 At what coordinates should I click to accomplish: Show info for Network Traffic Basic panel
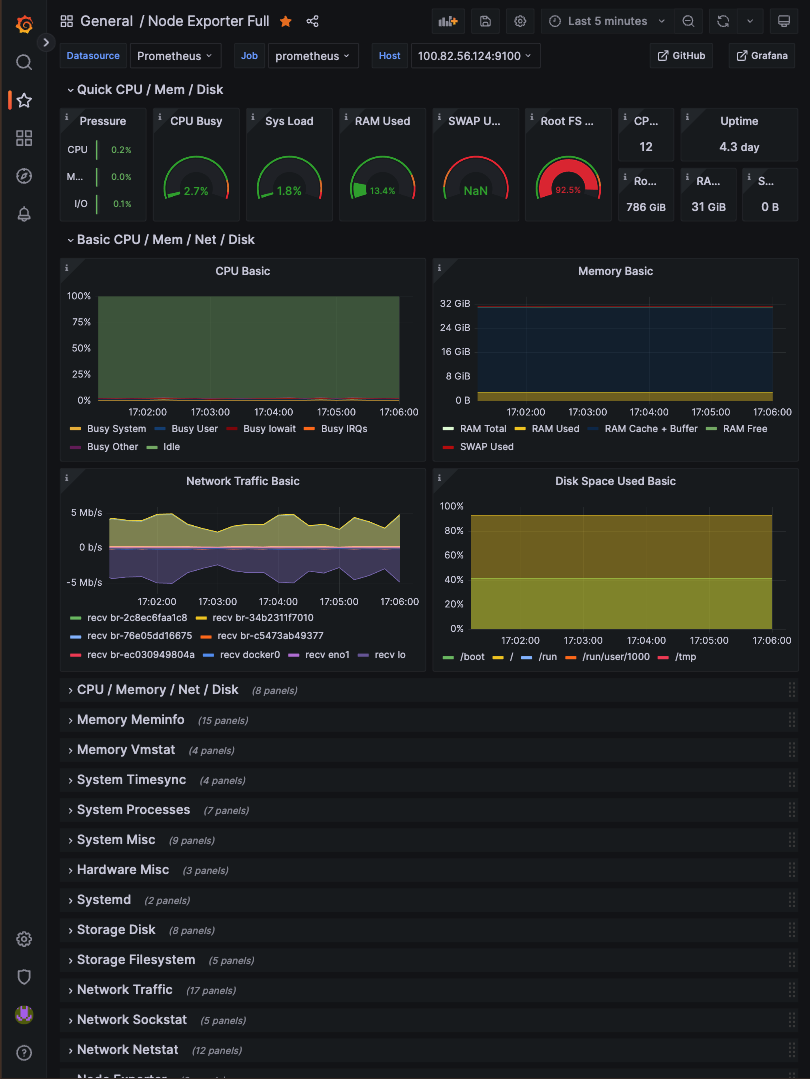click(67, 478)
